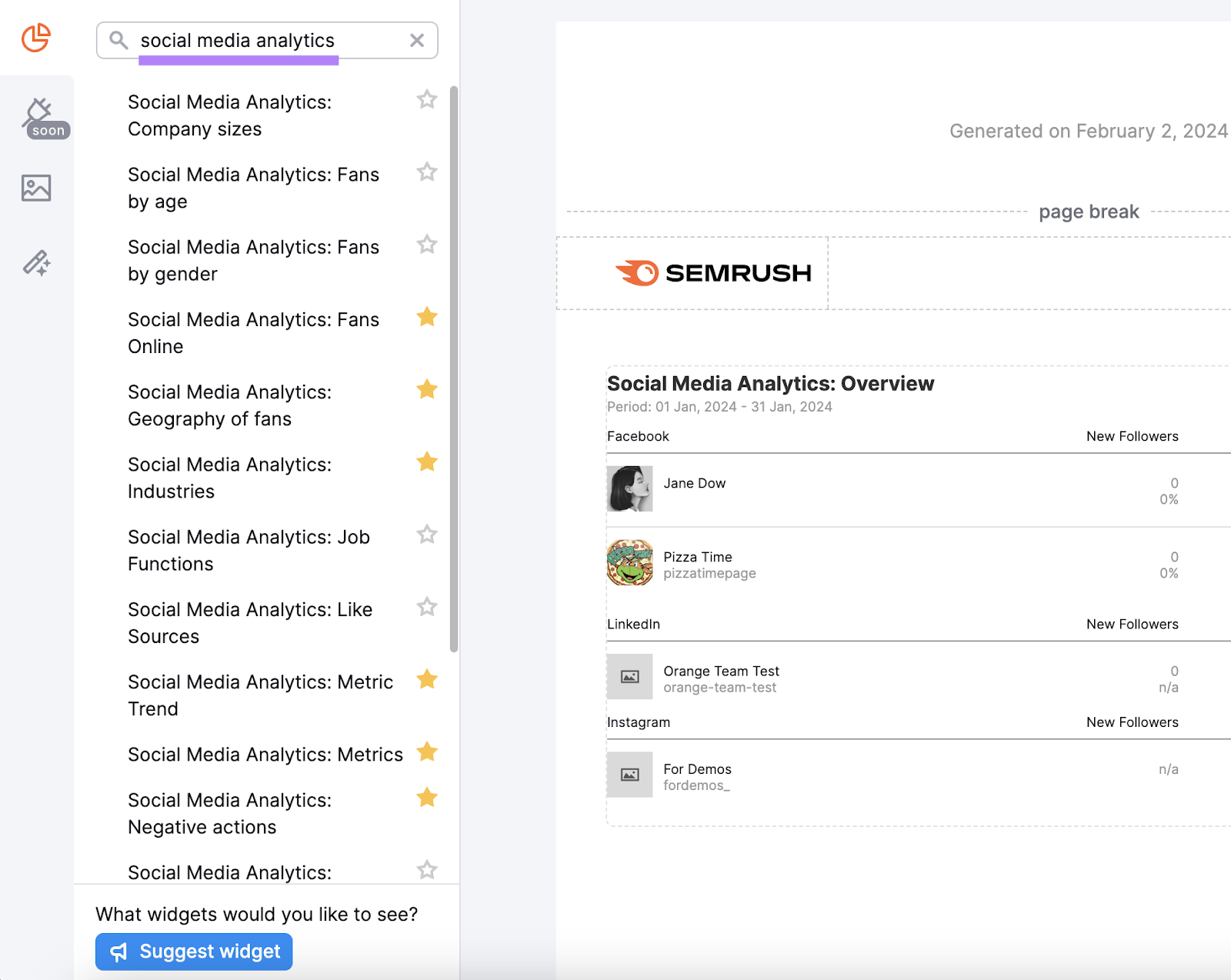Click the magnifying glass search icon
This screenshot has width=1231, height=980.
(x=118, y=41)
